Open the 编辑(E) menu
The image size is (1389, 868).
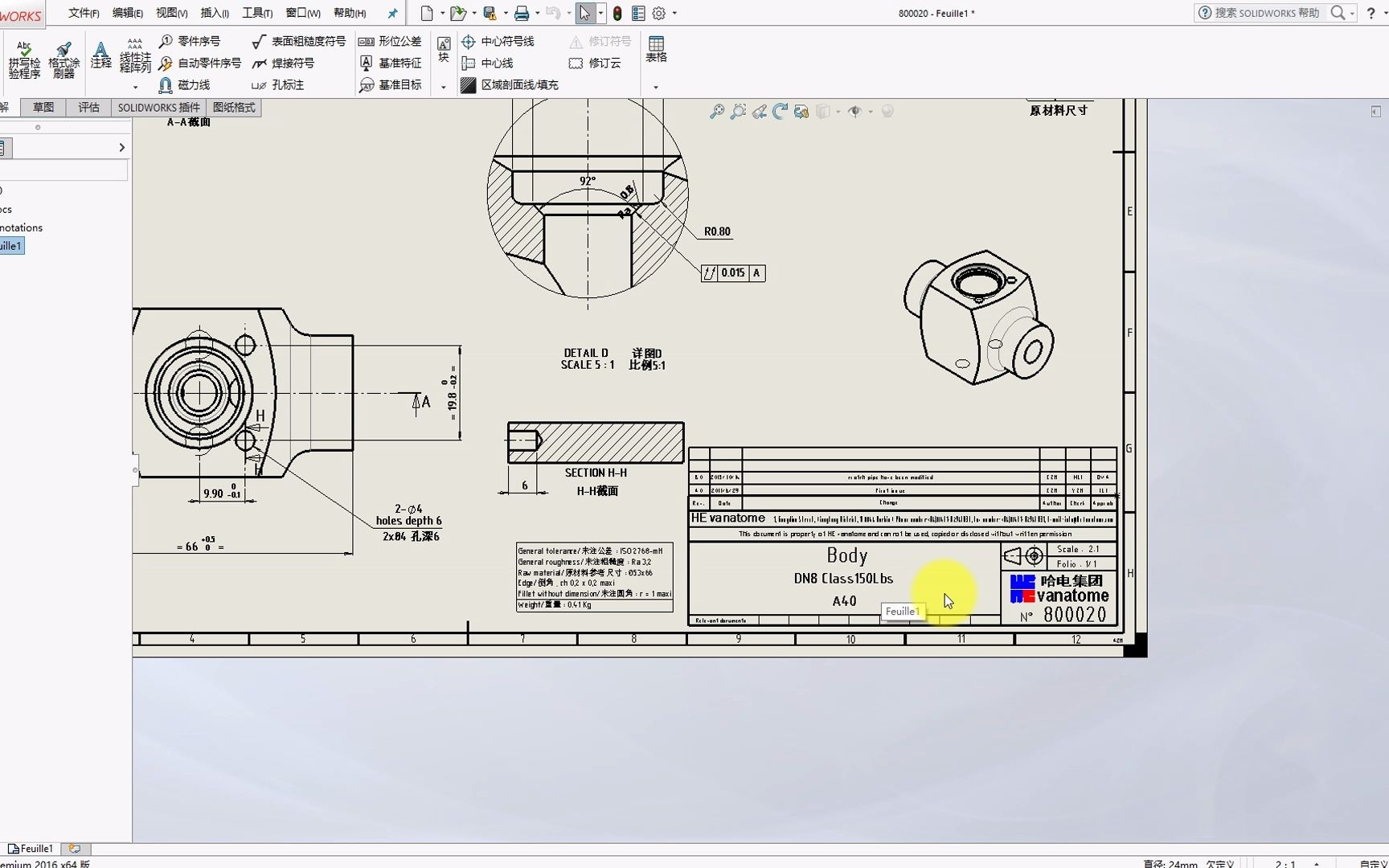127,13
